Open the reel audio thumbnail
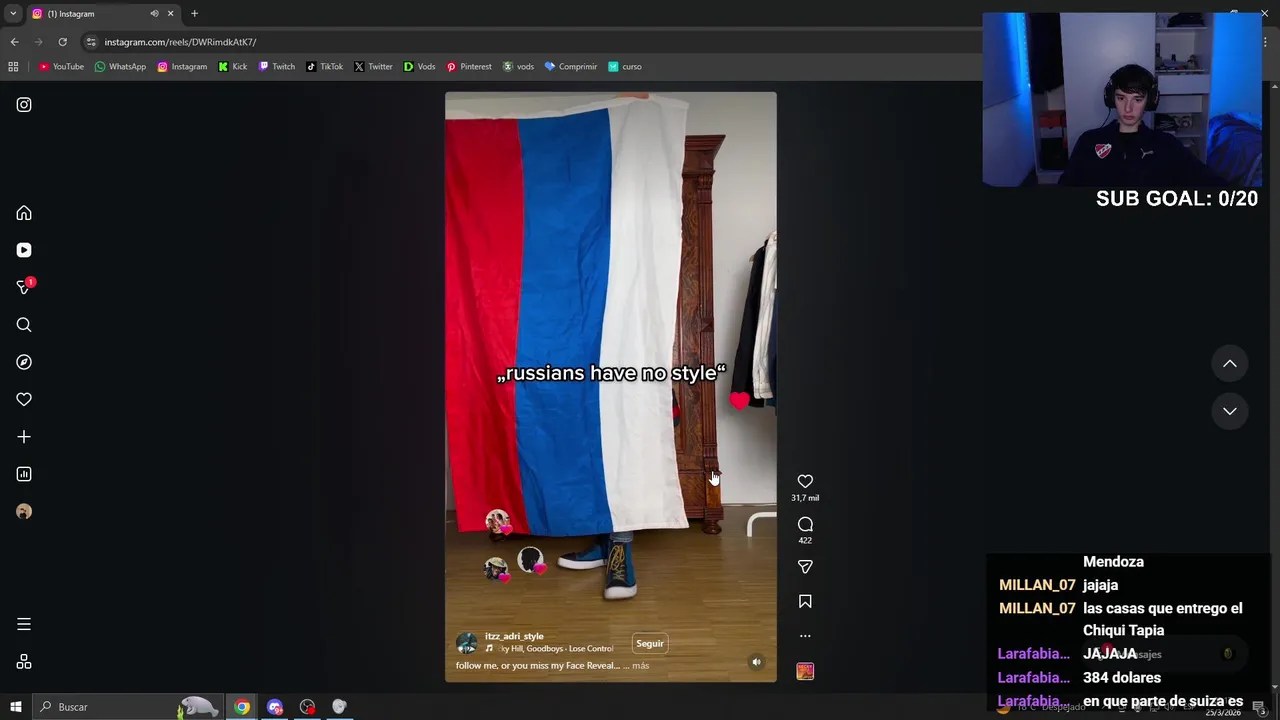The height and width of the screenshot is (720, 1280). [x=805, y=671]
